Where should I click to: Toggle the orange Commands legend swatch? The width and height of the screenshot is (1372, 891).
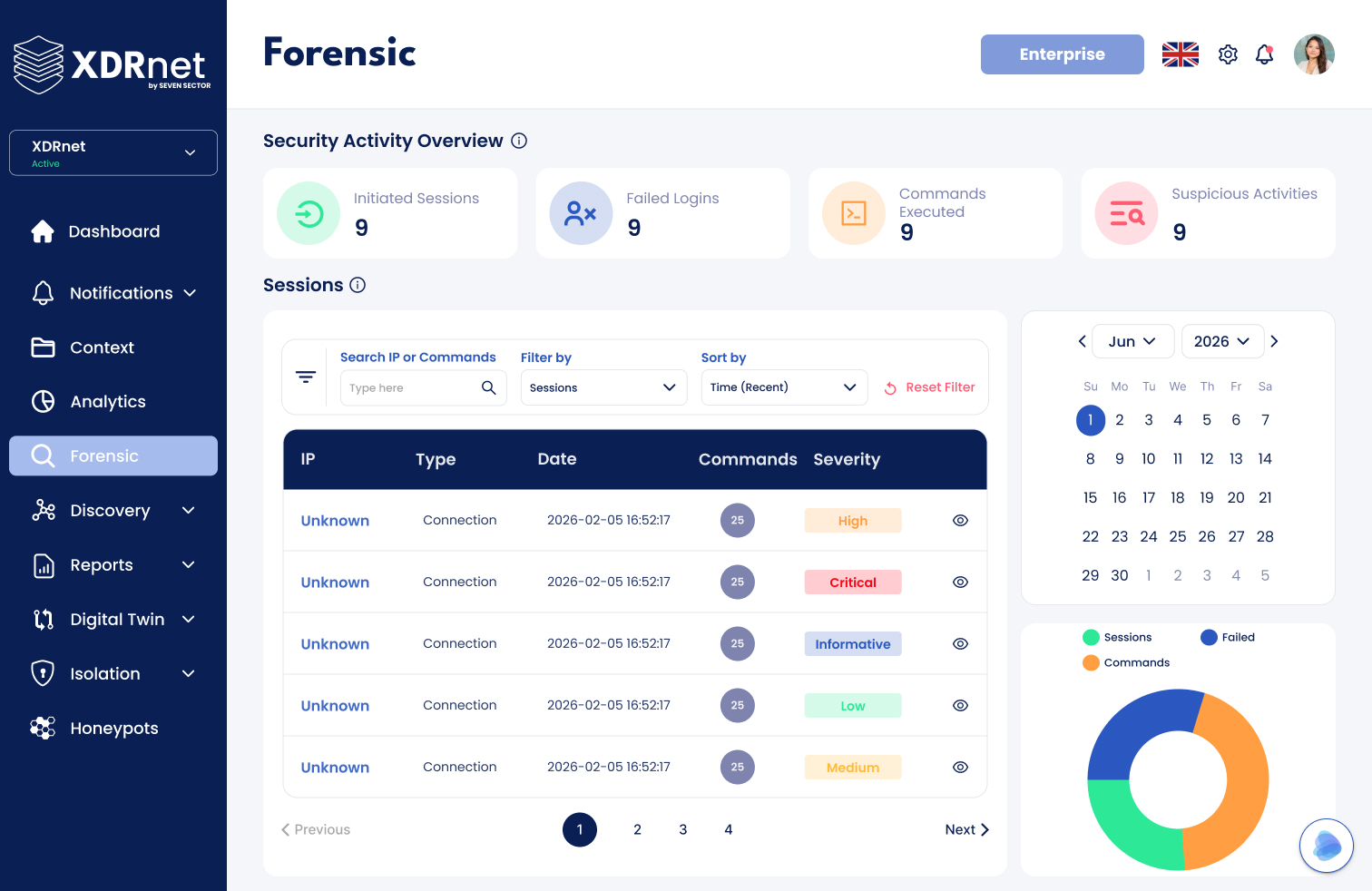(x=1091, y=662)
